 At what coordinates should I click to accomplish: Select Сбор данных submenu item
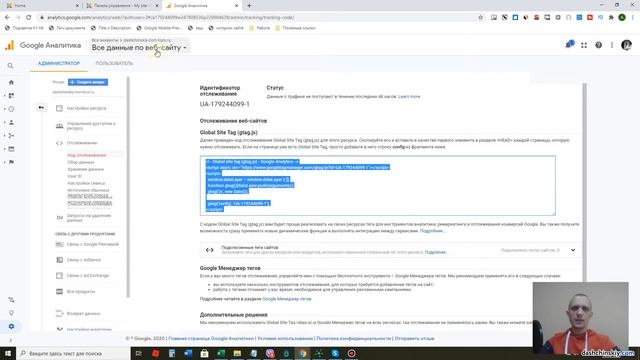81,162
